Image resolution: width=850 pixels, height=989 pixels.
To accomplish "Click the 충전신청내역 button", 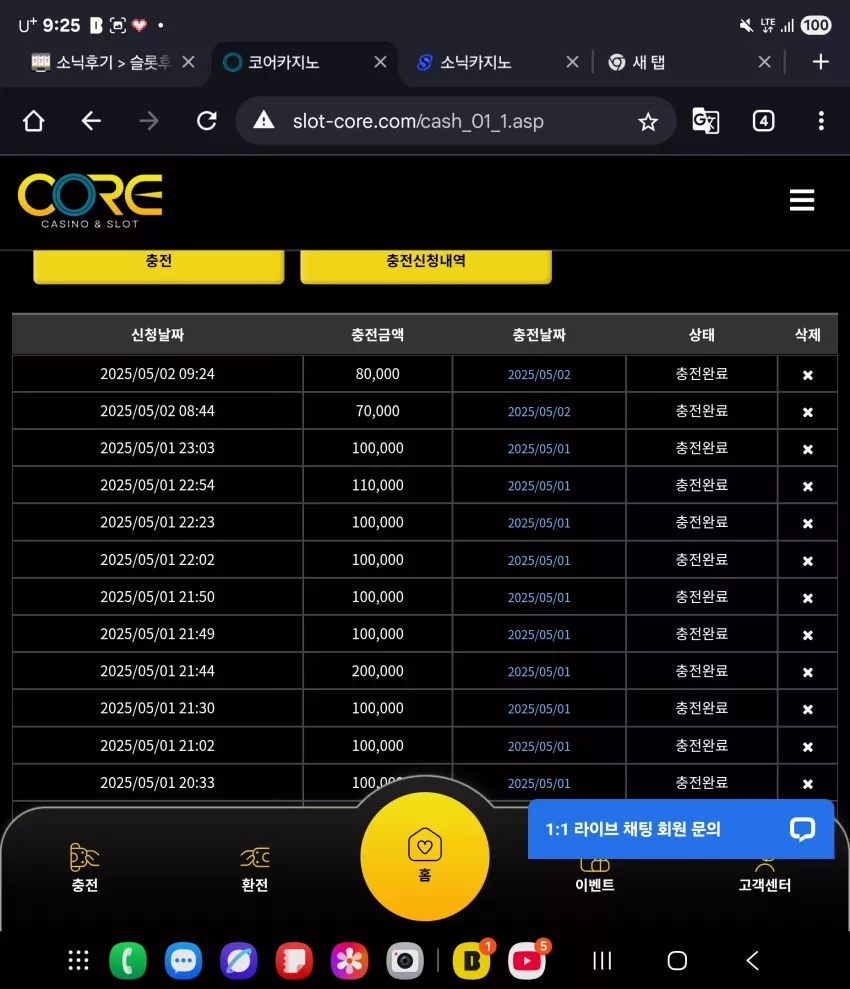I will 426,264.
